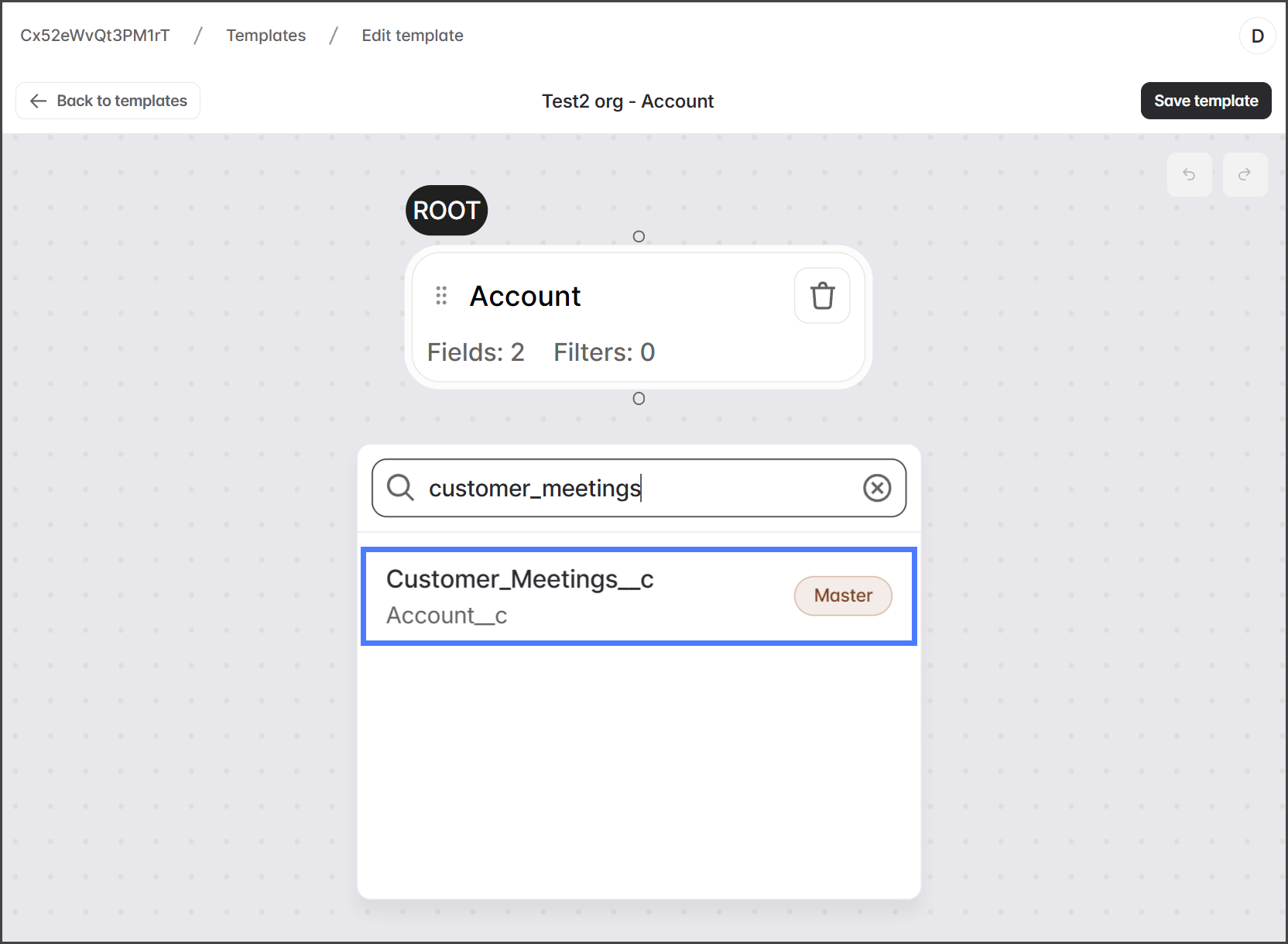This screenshot has height=944, width=1288.
Task: Delete the Account node with trash icon
Action: pyautogui.click(x=822, y=296)
